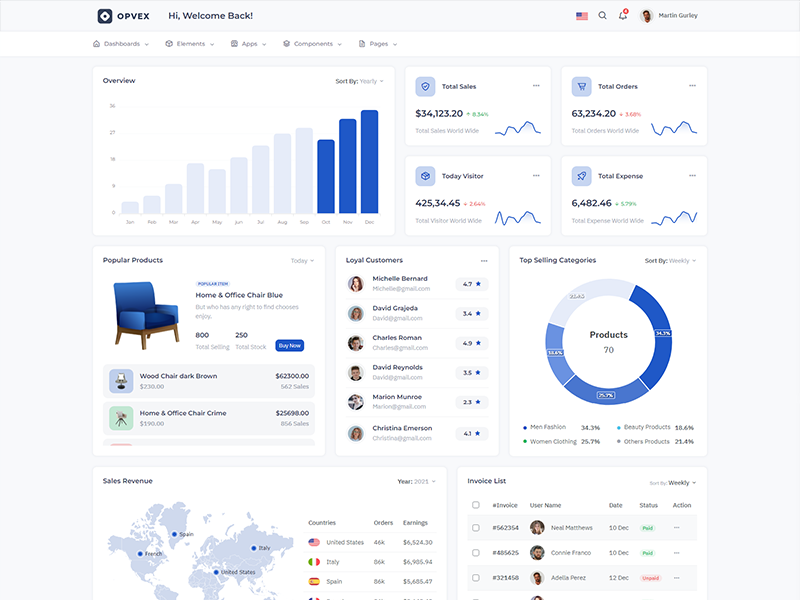The image size is (800, 600).
Task: Open Martin Gurley profile avatar
Action: point(646,16)
